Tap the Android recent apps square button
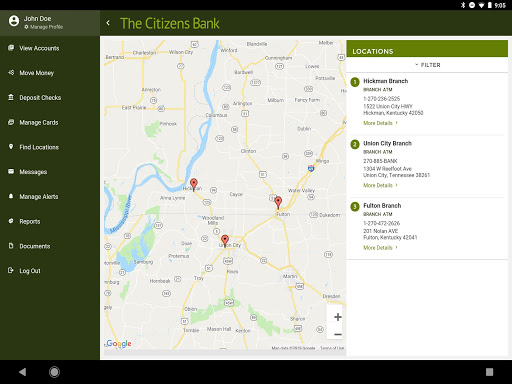The image size is (512, 384). [x=489, y=372]
